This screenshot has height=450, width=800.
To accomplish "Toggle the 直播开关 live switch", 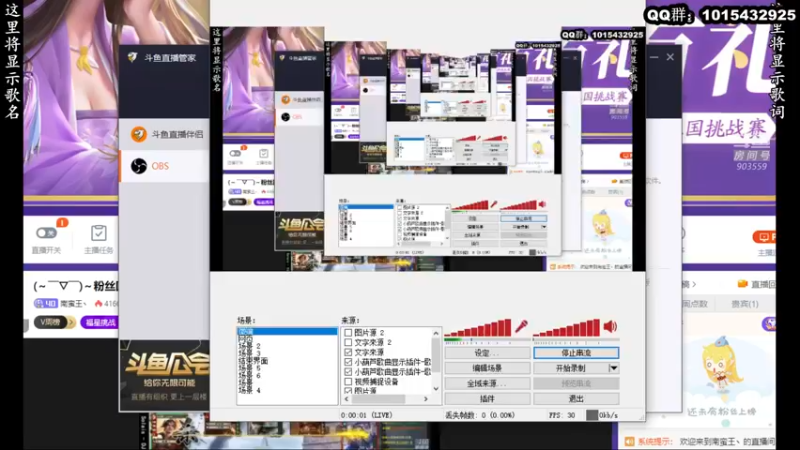I will point(46,233).
